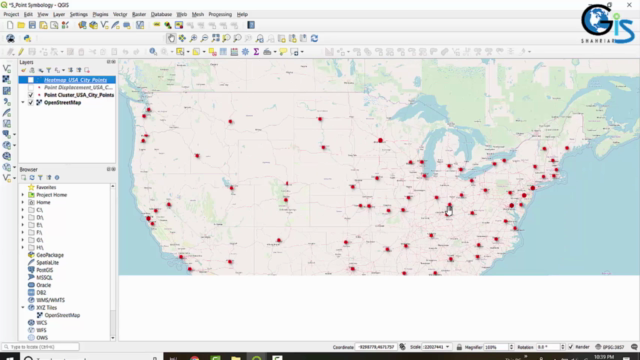Click the Magnifier stepper arrows
This screenshot has width=640, height=360.
click(511, 347)
